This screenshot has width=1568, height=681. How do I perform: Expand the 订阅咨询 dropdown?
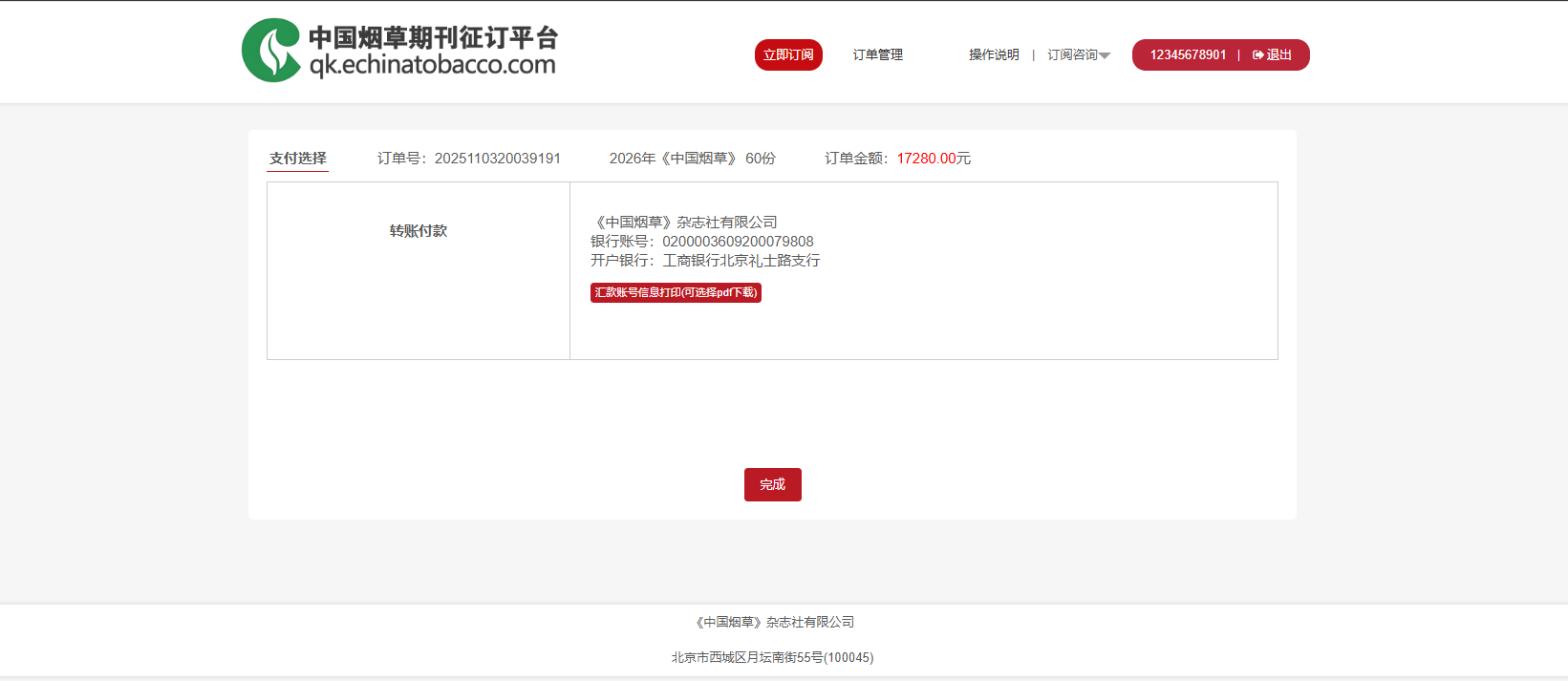point(1072,55)
